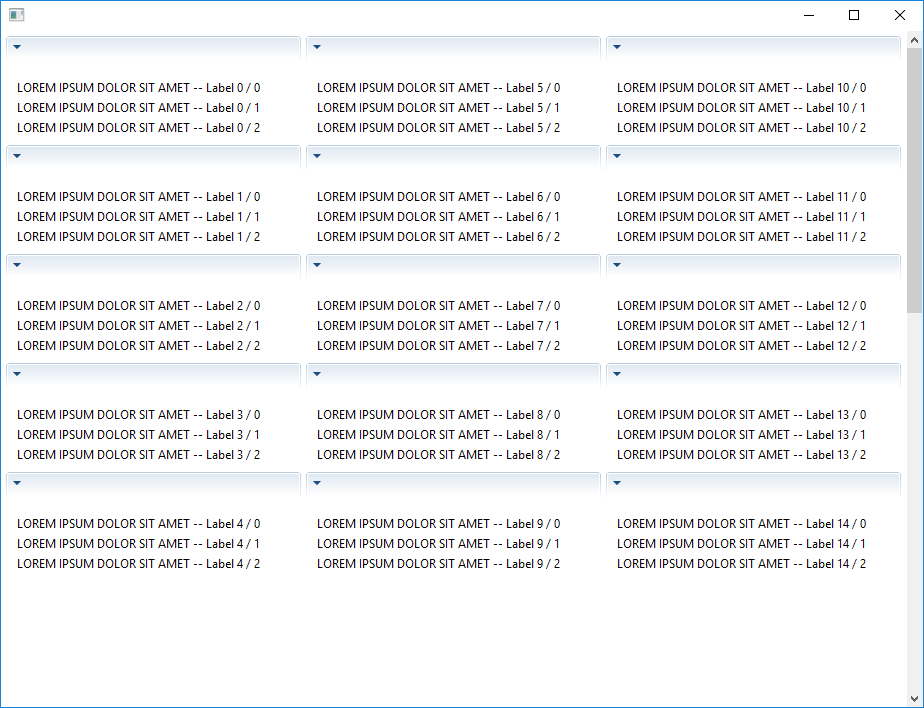Image resolution: width=924 pixels, height=708 pixels.
Task: Select the line Label 14 / 1
Action: tap(741, 544)
